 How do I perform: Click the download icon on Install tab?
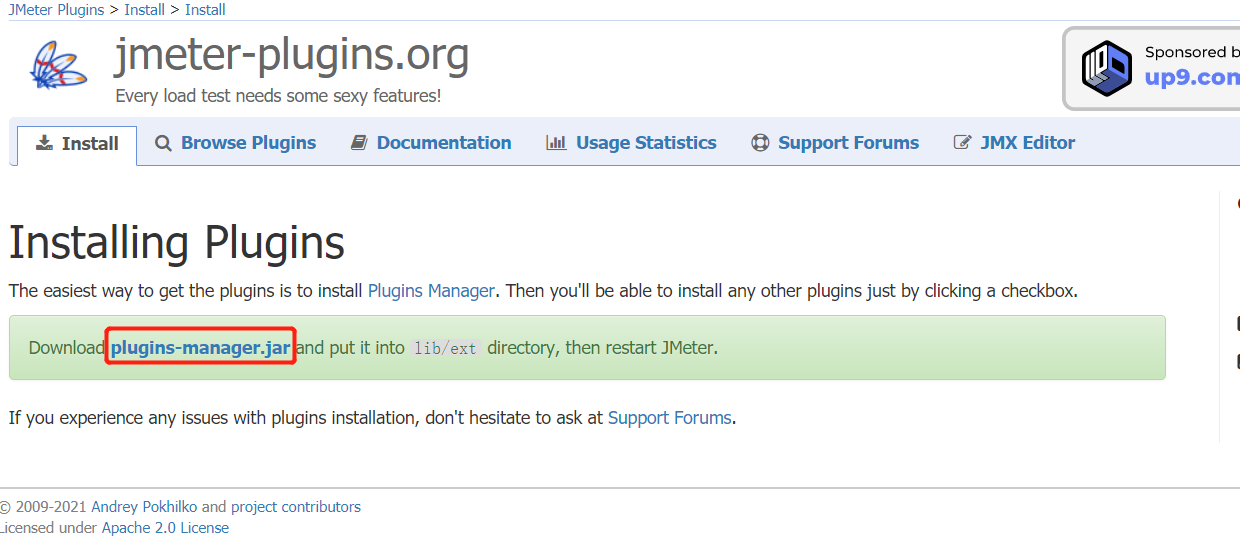44,143
